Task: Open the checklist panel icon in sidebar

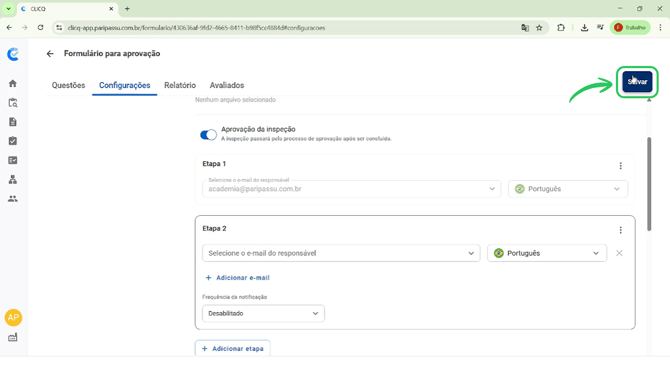Action: tap(13, 160)
